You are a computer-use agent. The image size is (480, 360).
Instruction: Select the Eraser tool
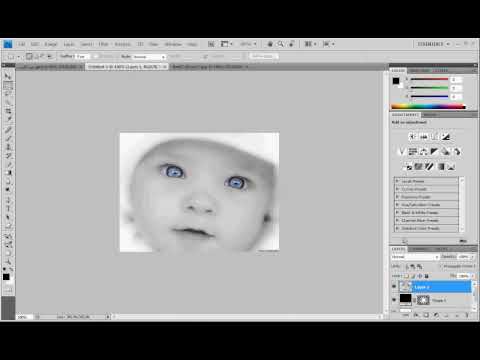click(8, 164)
